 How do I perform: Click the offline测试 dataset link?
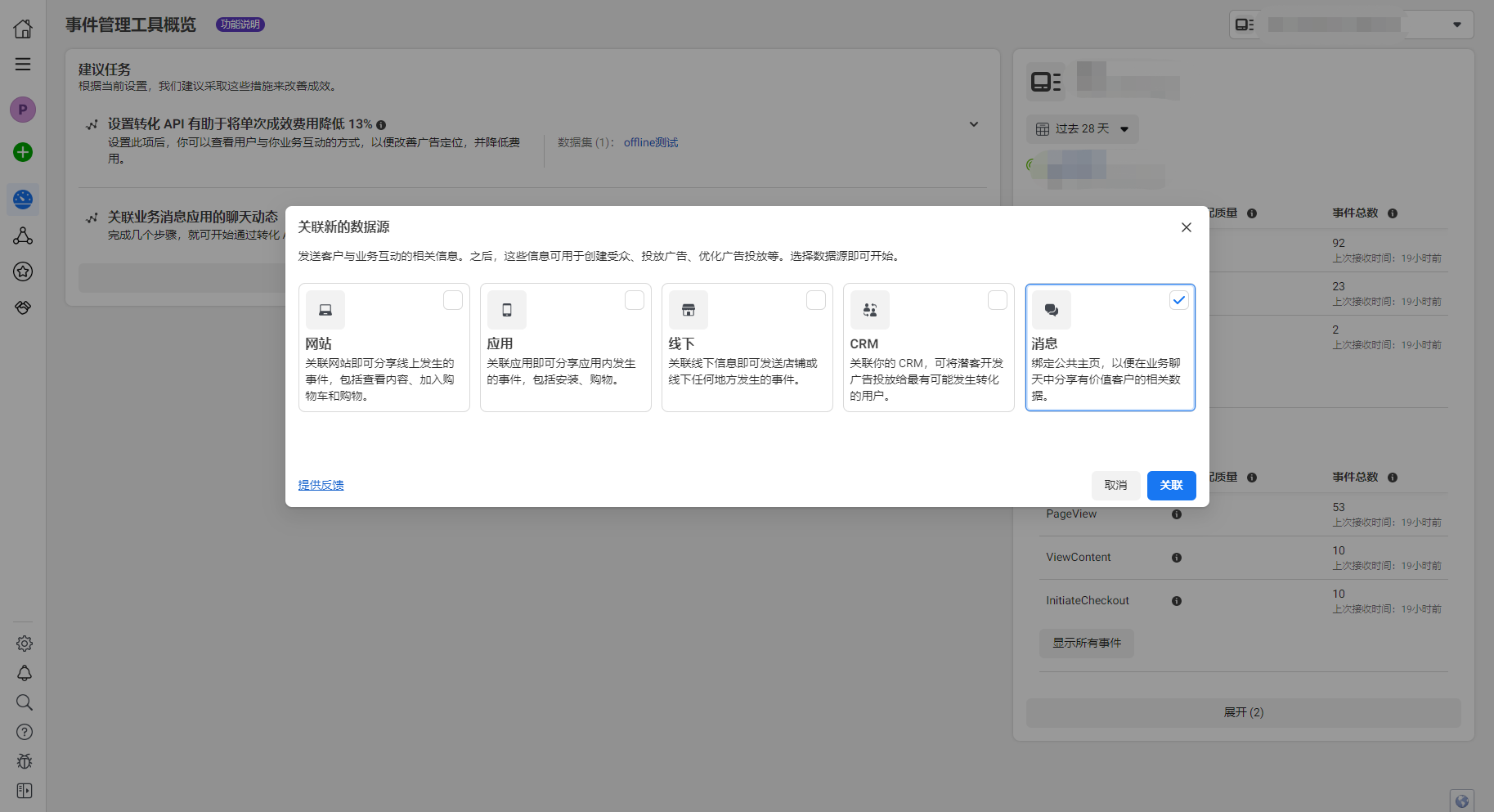click(x=650, y=142)
